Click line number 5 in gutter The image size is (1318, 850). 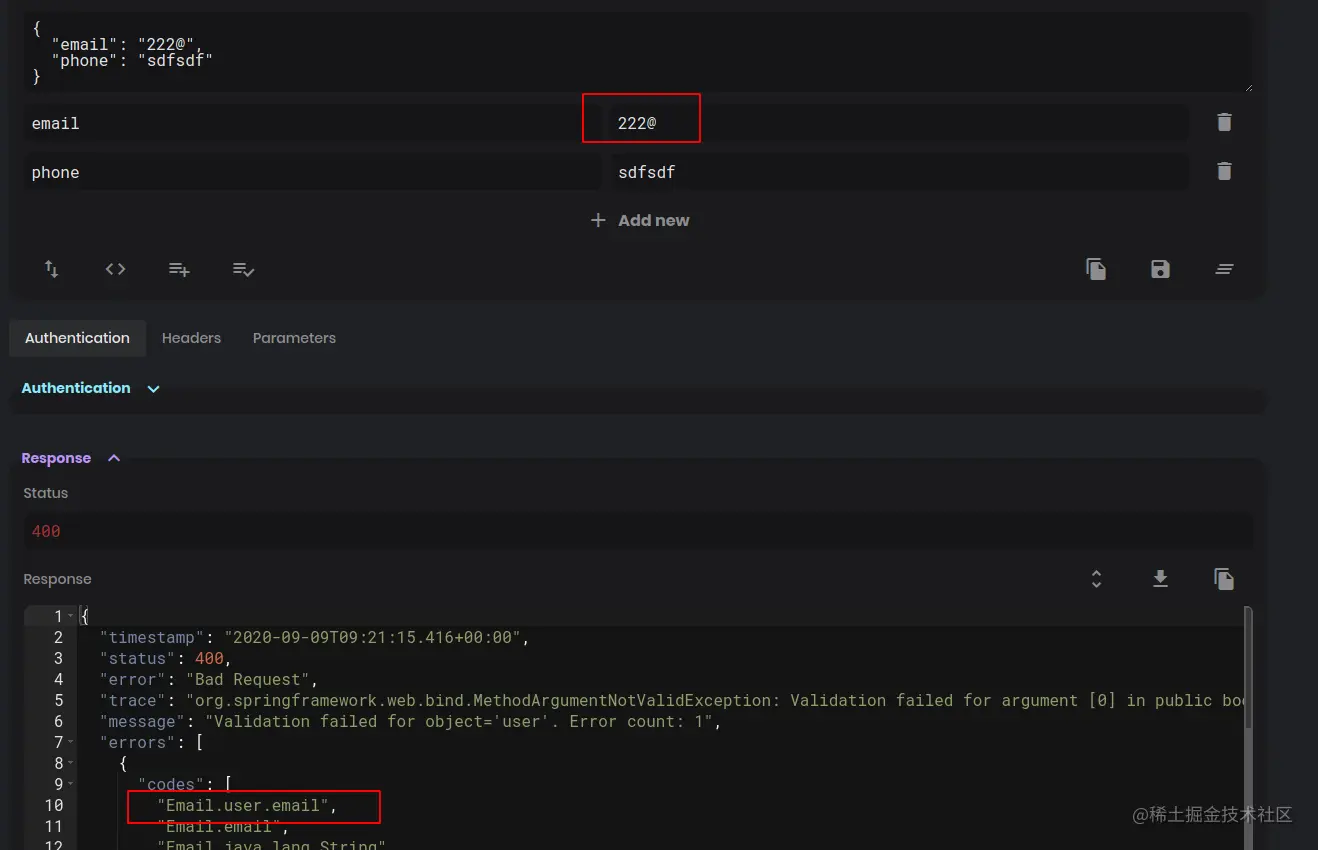(x=58, y=700)
